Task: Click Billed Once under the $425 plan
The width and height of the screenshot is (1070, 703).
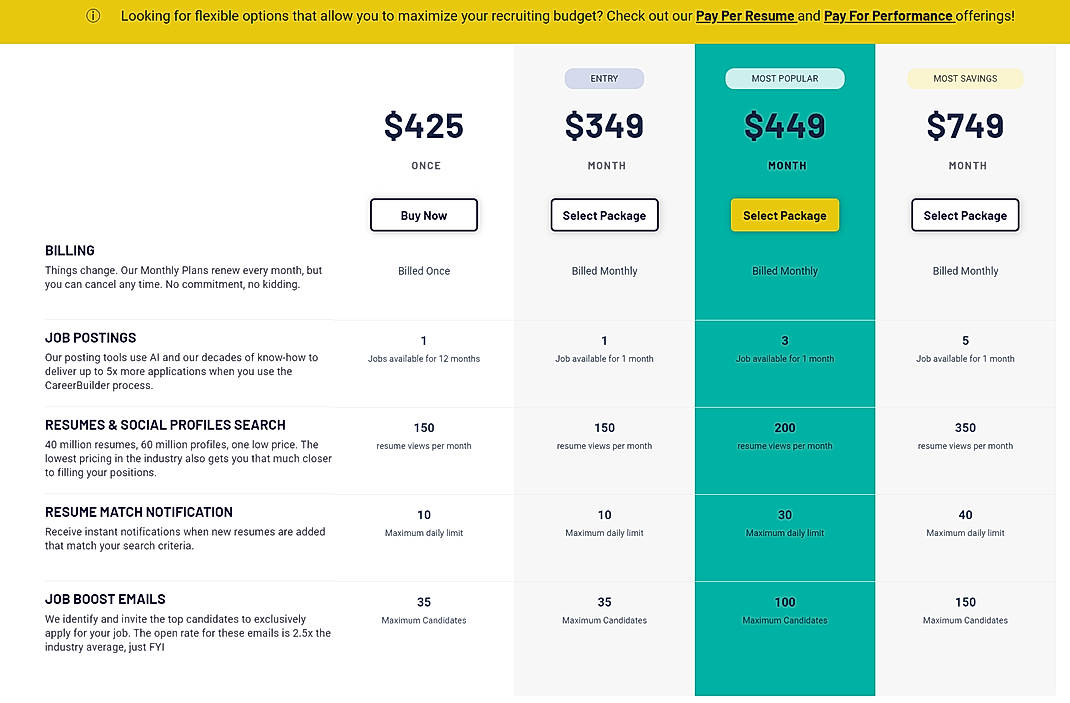Action: tap(423, 270)
